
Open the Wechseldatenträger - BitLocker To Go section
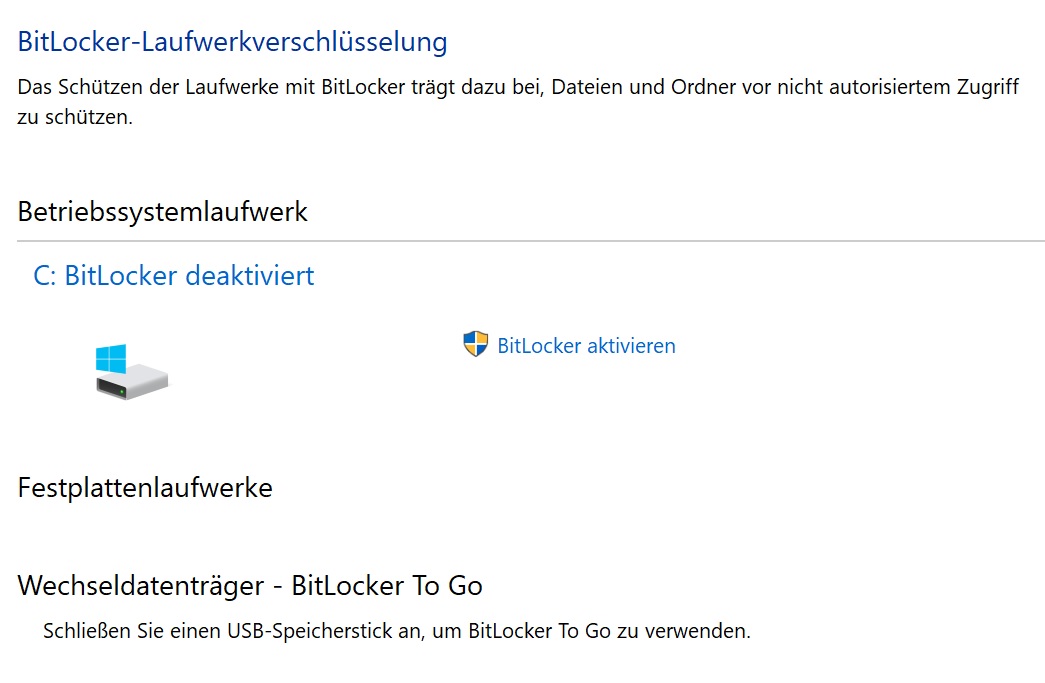pos(249,585)
